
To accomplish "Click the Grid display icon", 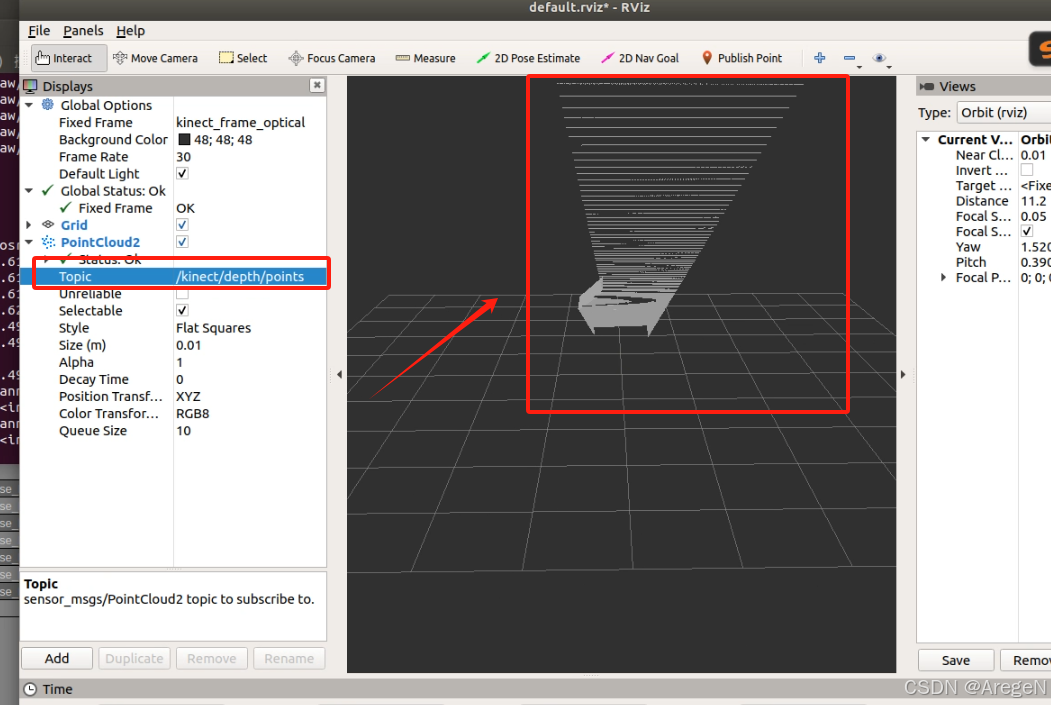I will pyautogui.click(x=48, y=225).
